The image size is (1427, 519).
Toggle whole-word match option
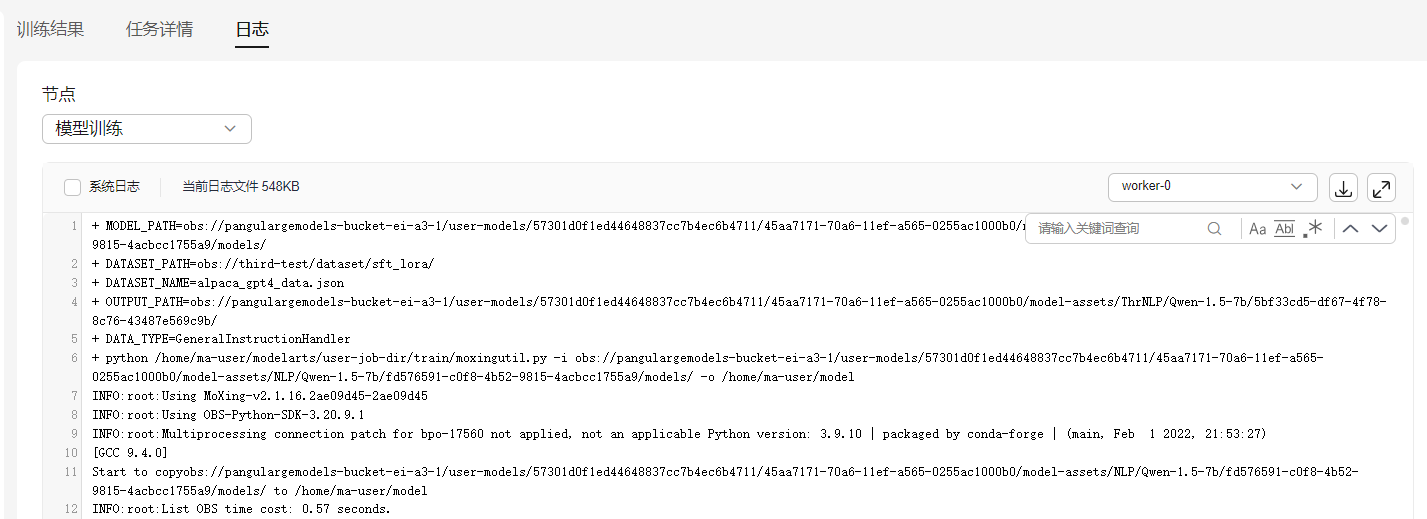(x=1285, y=228)
